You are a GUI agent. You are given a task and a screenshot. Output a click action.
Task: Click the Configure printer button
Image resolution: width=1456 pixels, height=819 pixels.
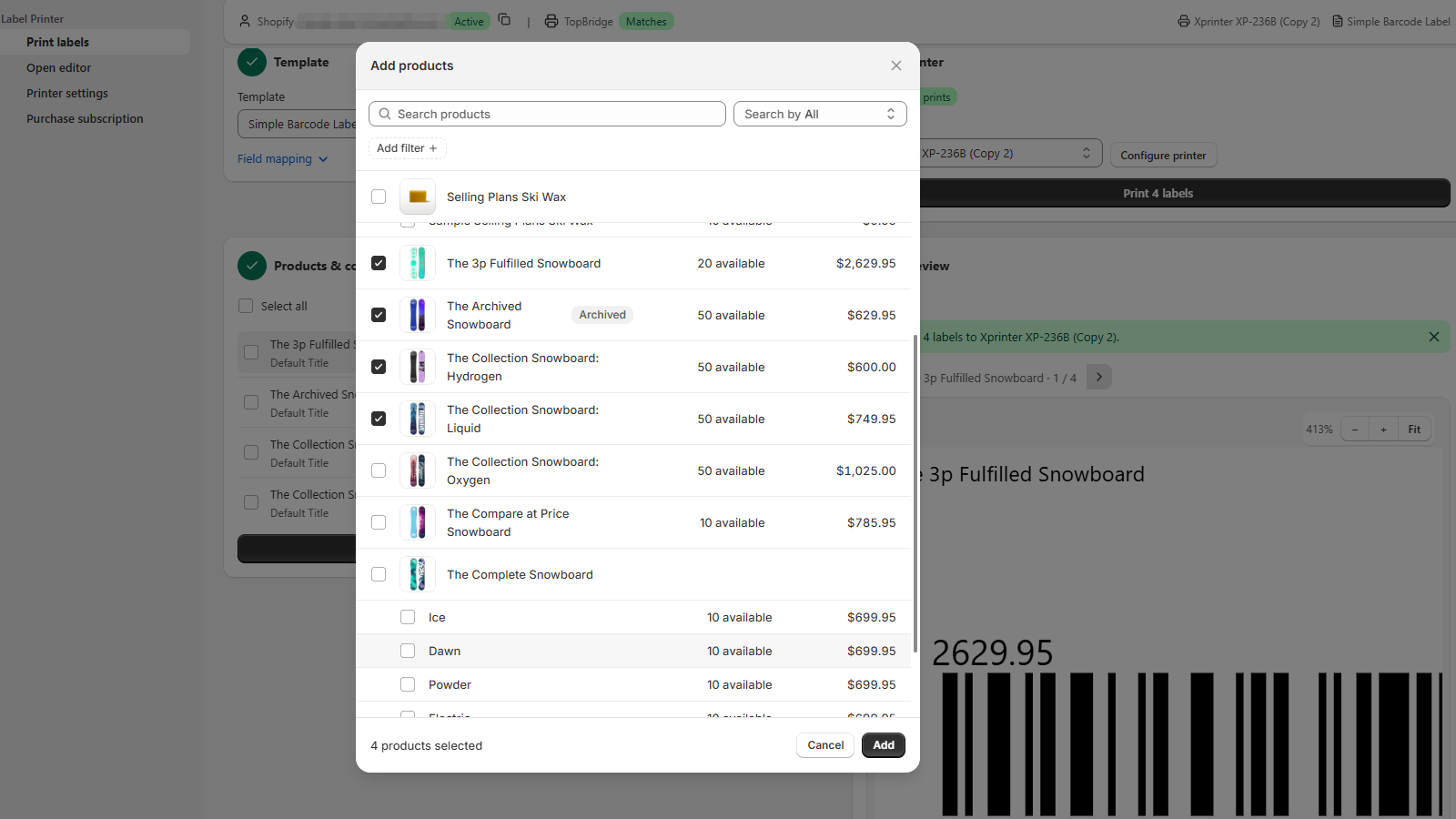1163,156
